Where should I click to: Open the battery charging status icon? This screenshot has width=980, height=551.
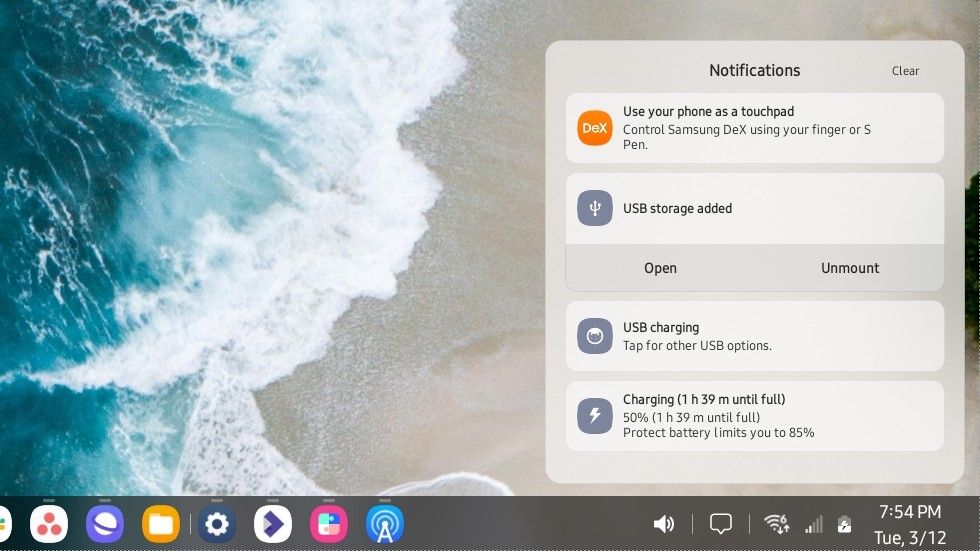click(844, 524)
